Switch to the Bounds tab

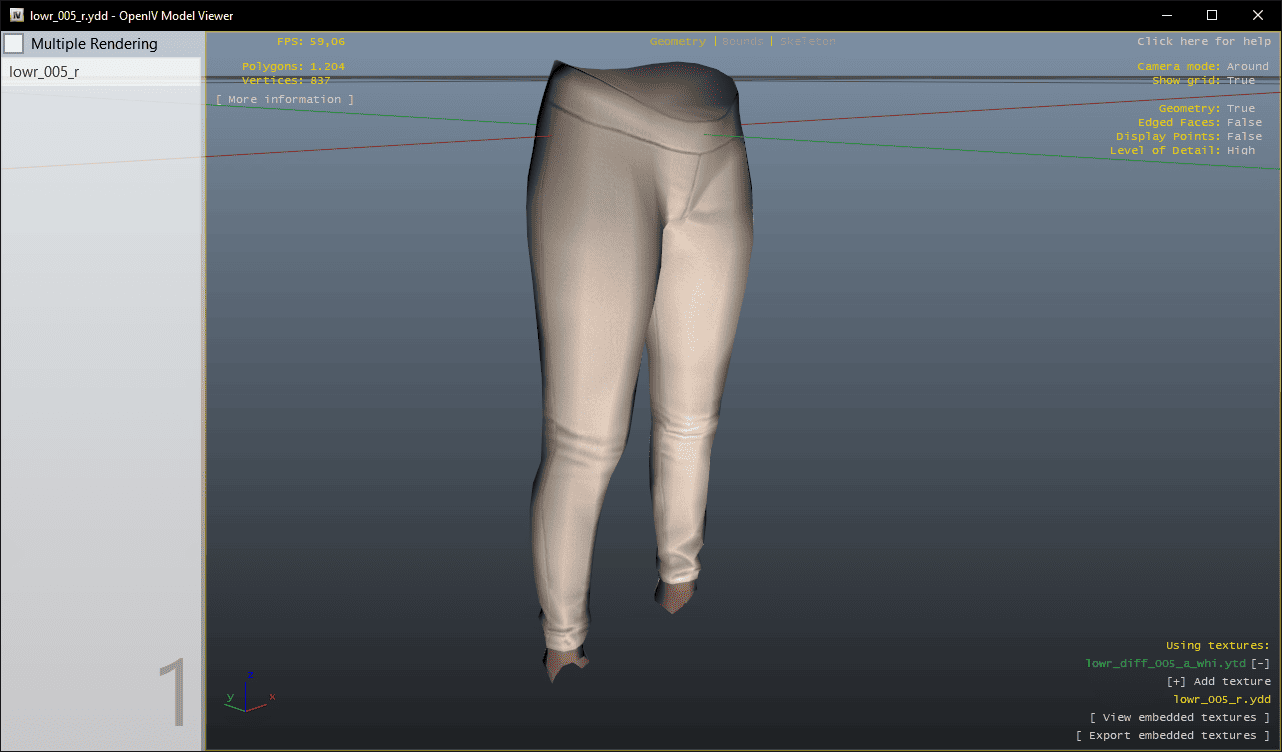(742, 42)
